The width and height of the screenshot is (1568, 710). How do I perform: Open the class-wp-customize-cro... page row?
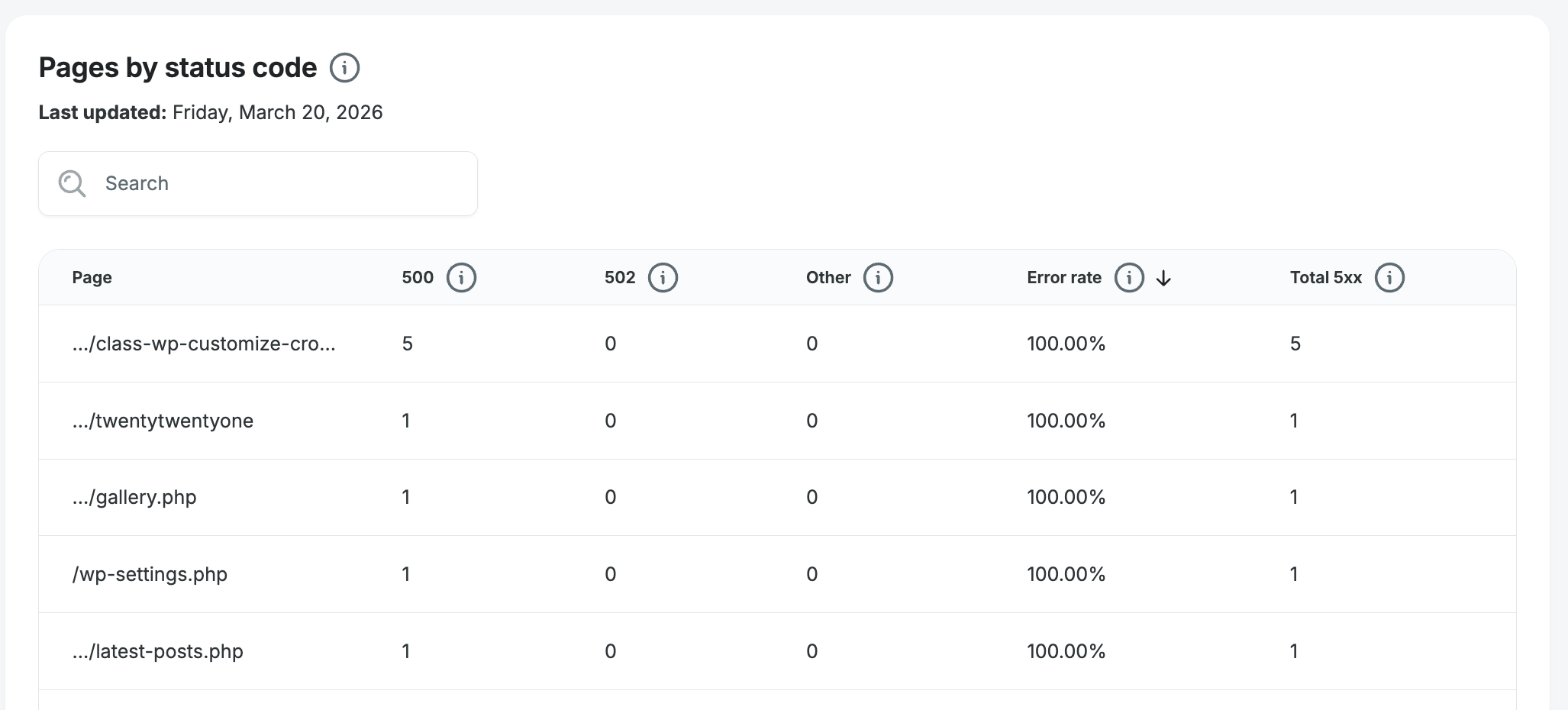tap(204, 344)
